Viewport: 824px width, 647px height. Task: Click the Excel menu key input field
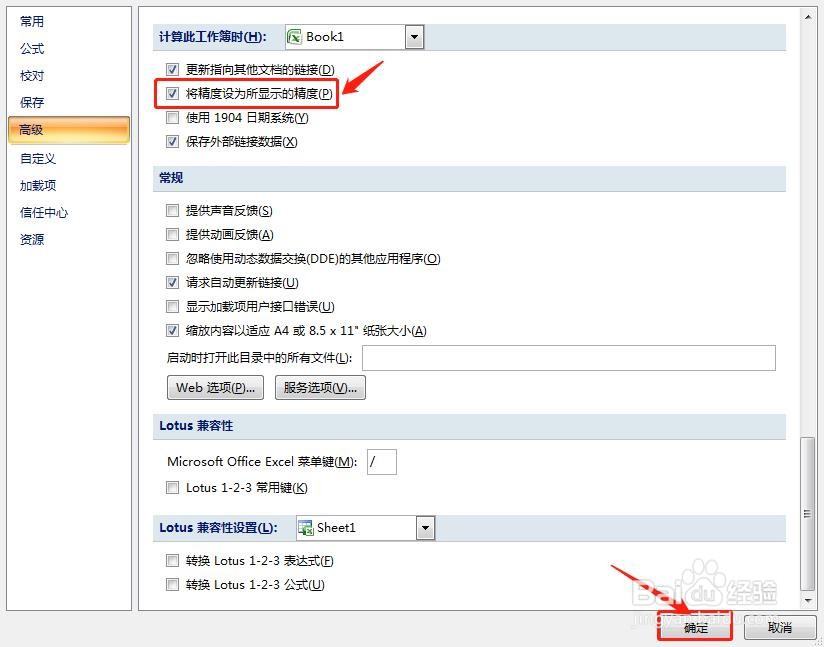point(382,462)
